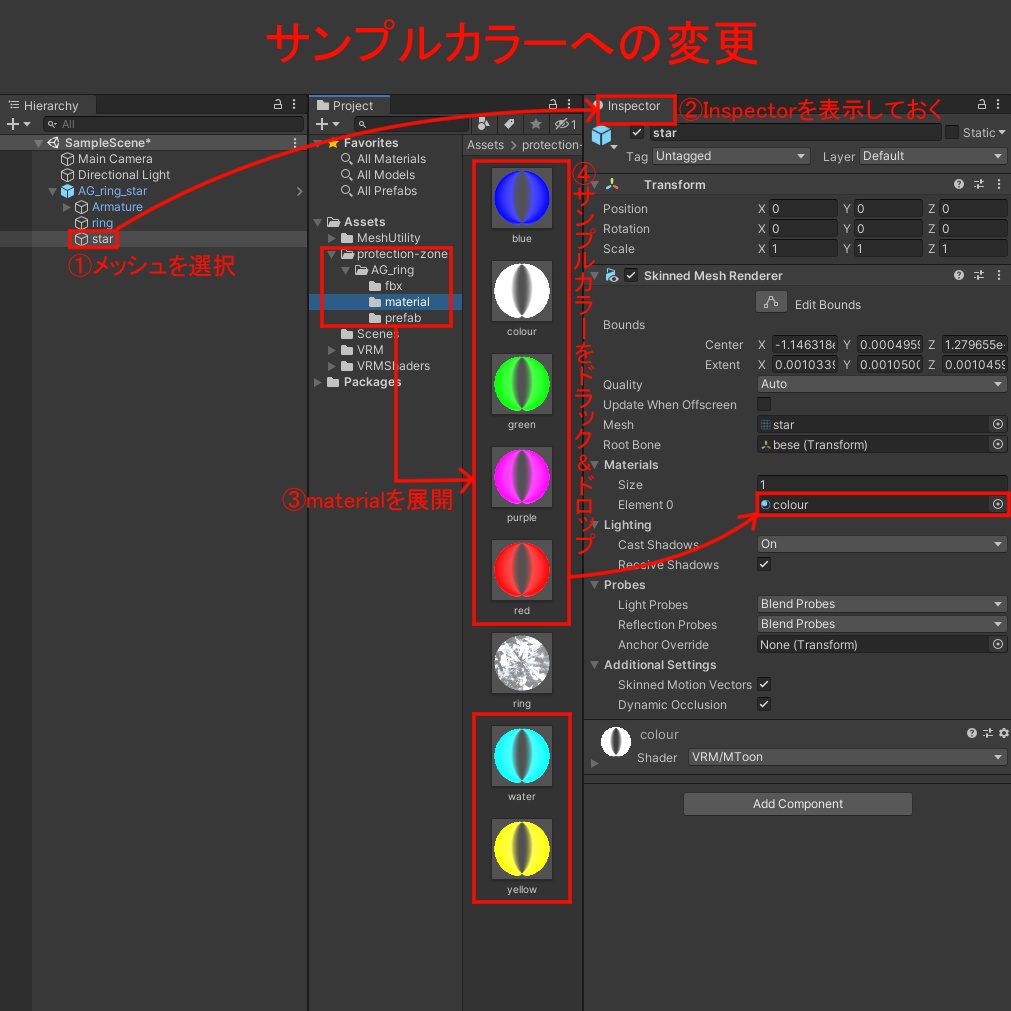Change Cast Shadows using its dropdown

coord(880,543)
